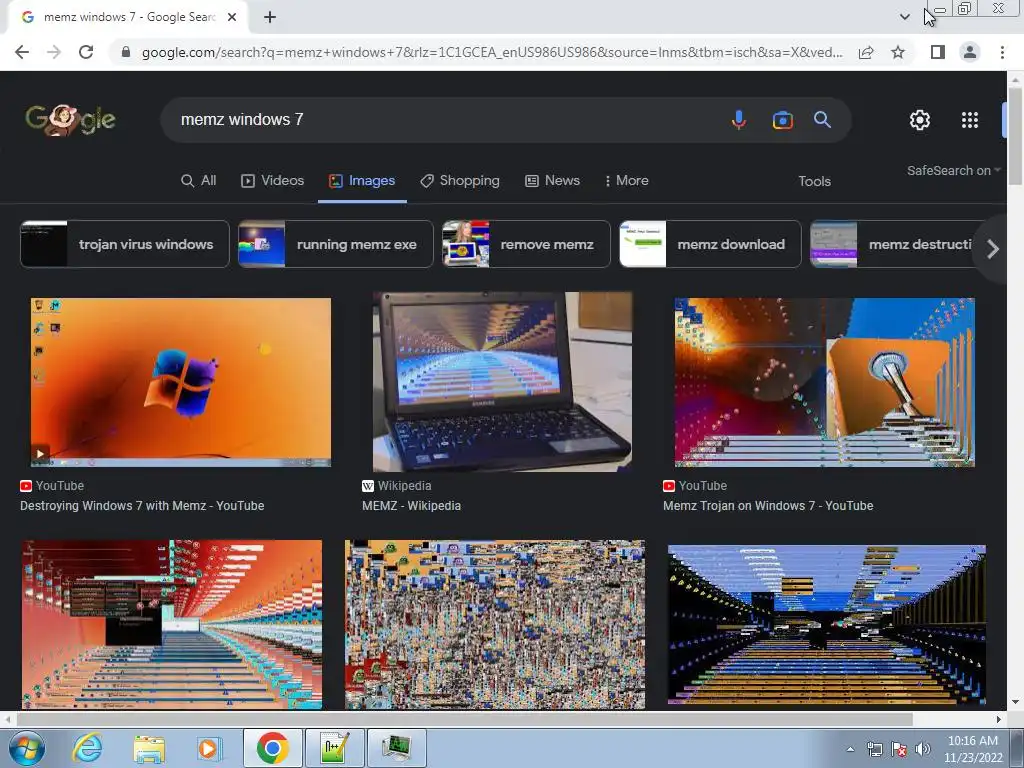
Task: Open the red tunnel effect thumbnail
Action: point(172,624)
